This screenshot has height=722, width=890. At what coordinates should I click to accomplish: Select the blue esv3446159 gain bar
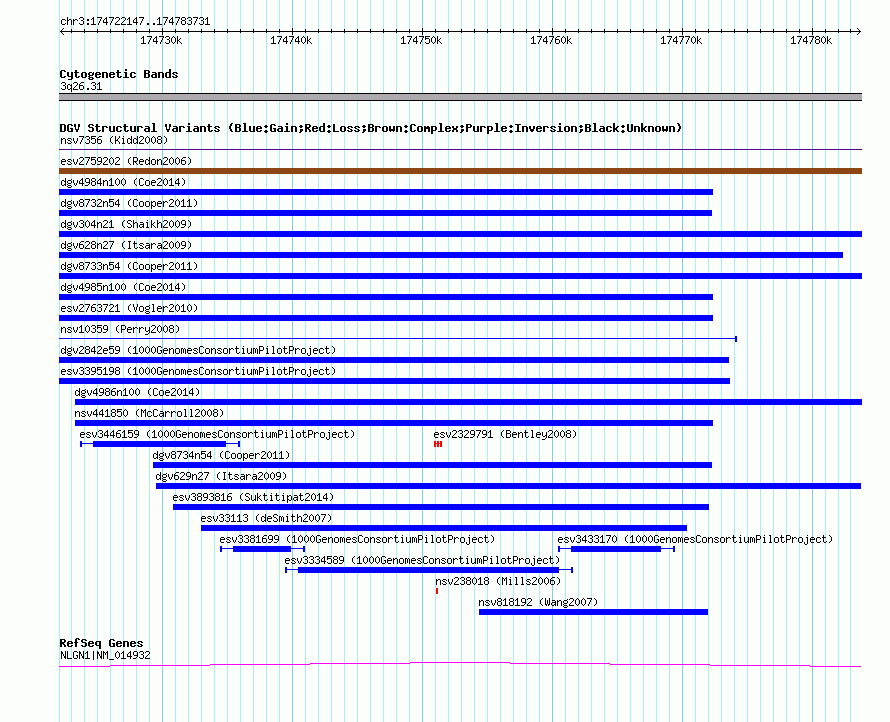[159, 444]
